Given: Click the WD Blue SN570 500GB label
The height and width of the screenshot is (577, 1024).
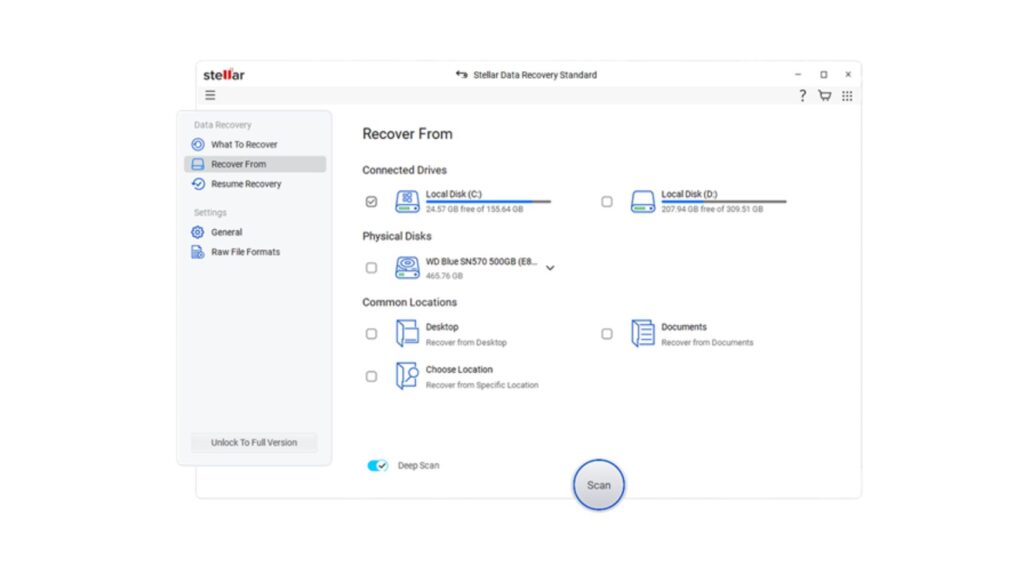Looking at the screenshot, I should coord(481,261).
